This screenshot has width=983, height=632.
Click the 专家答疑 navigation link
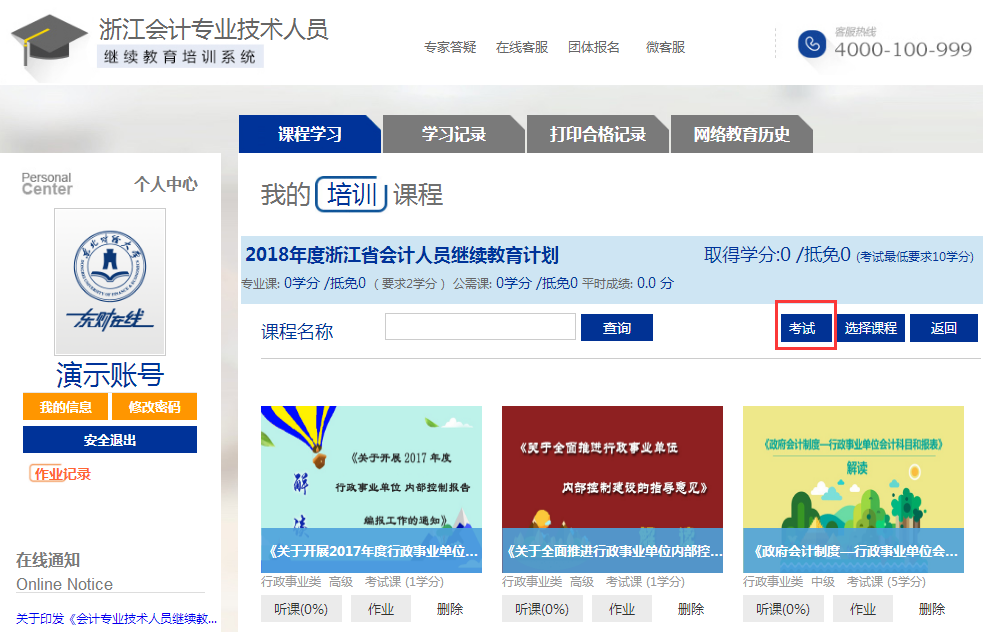pyautogui.click(x=450, y=47)
